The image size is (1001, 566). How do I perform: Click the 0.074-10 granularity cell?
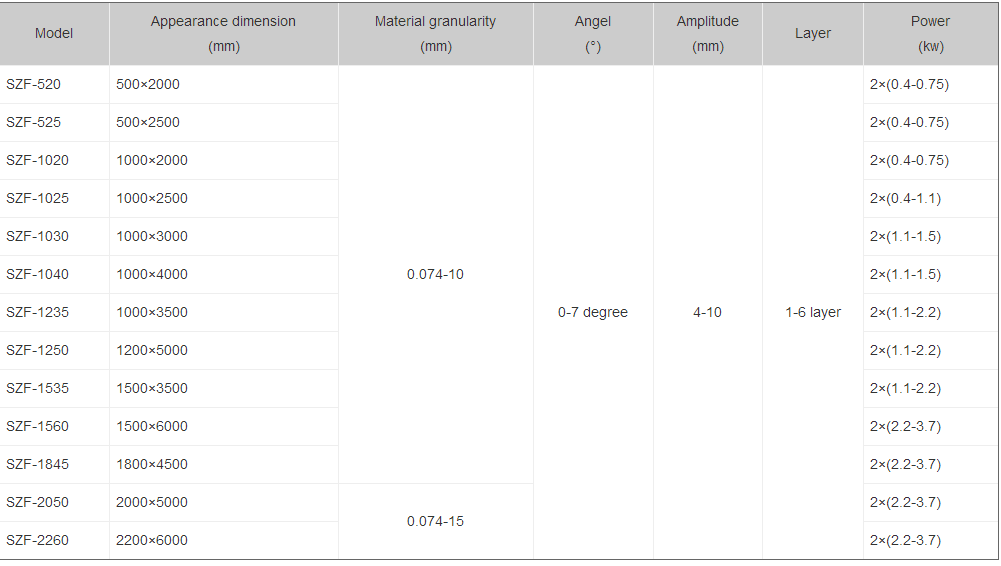pos(435,274)
